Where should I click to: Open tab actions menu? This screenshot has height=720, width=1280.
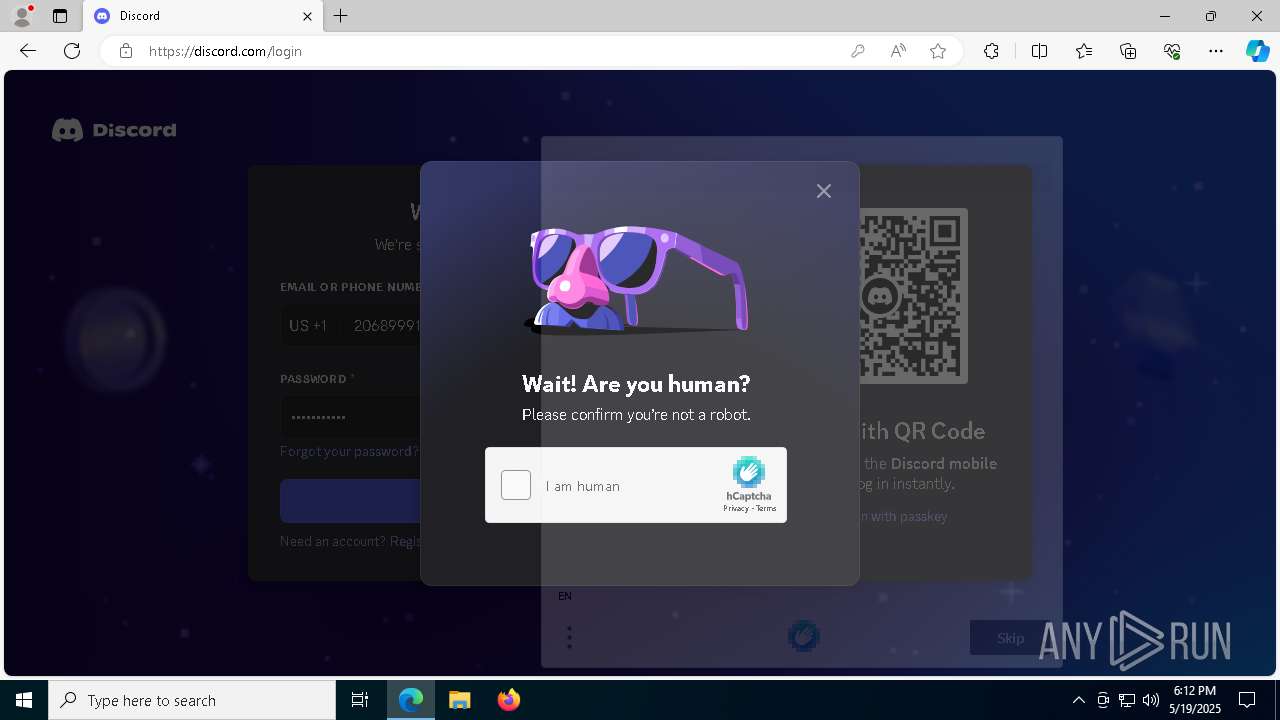pyautogui.click(x=60, y=16)
